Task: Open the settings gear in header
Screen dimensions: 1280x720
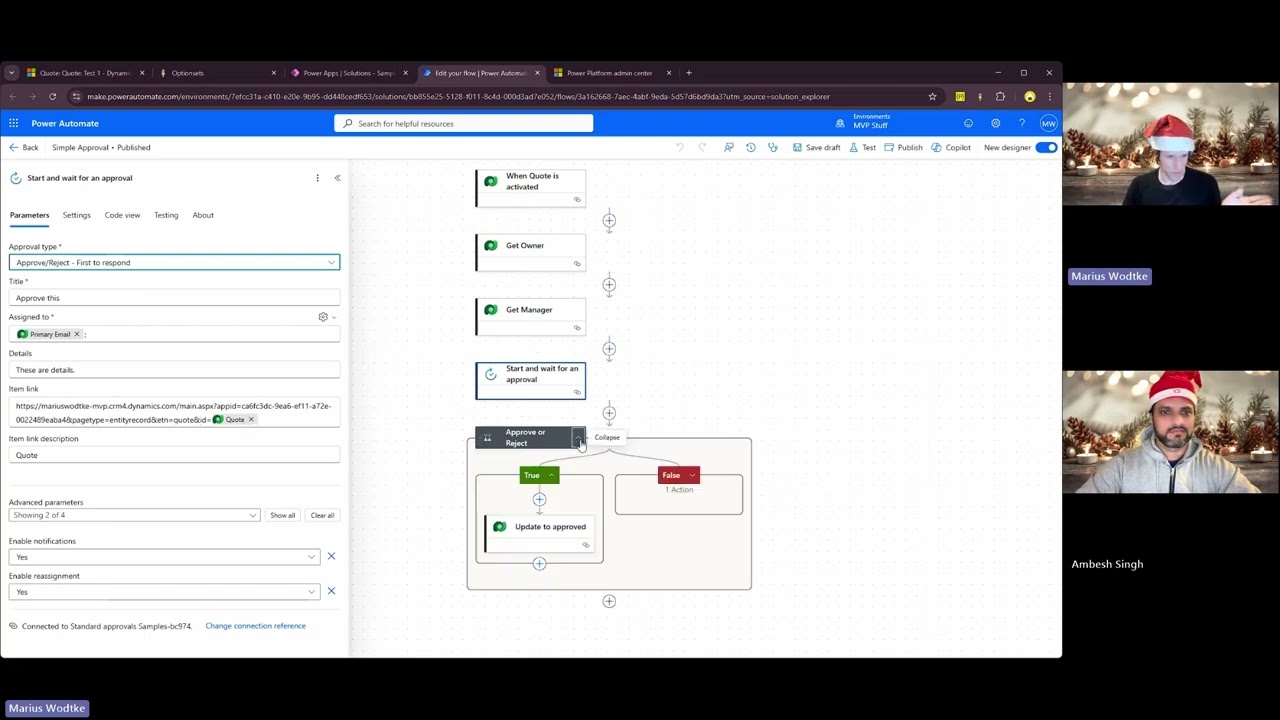Action: point(995,123)
